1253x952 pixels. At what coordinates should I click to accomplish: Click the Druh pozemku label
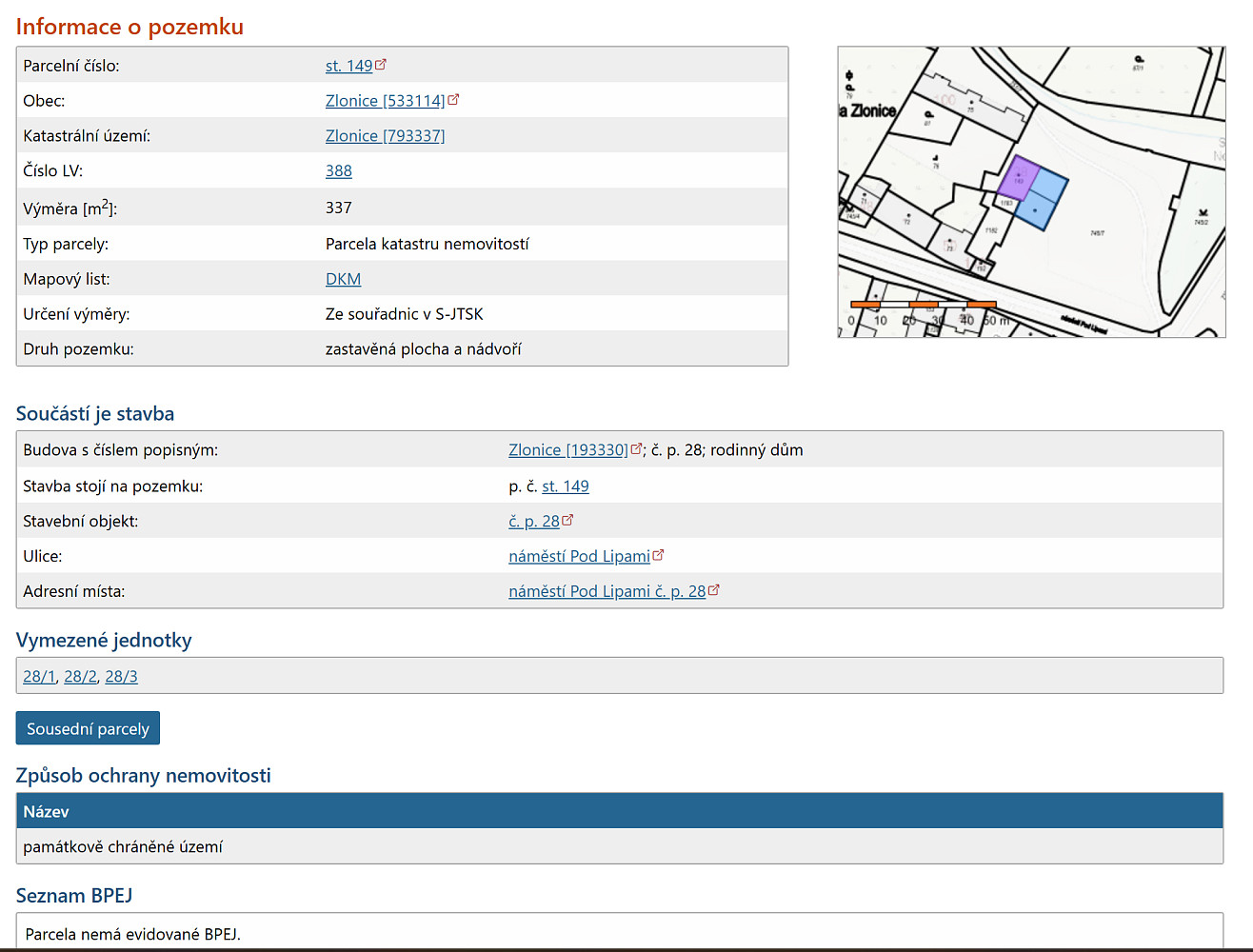[x=78, y=349]
